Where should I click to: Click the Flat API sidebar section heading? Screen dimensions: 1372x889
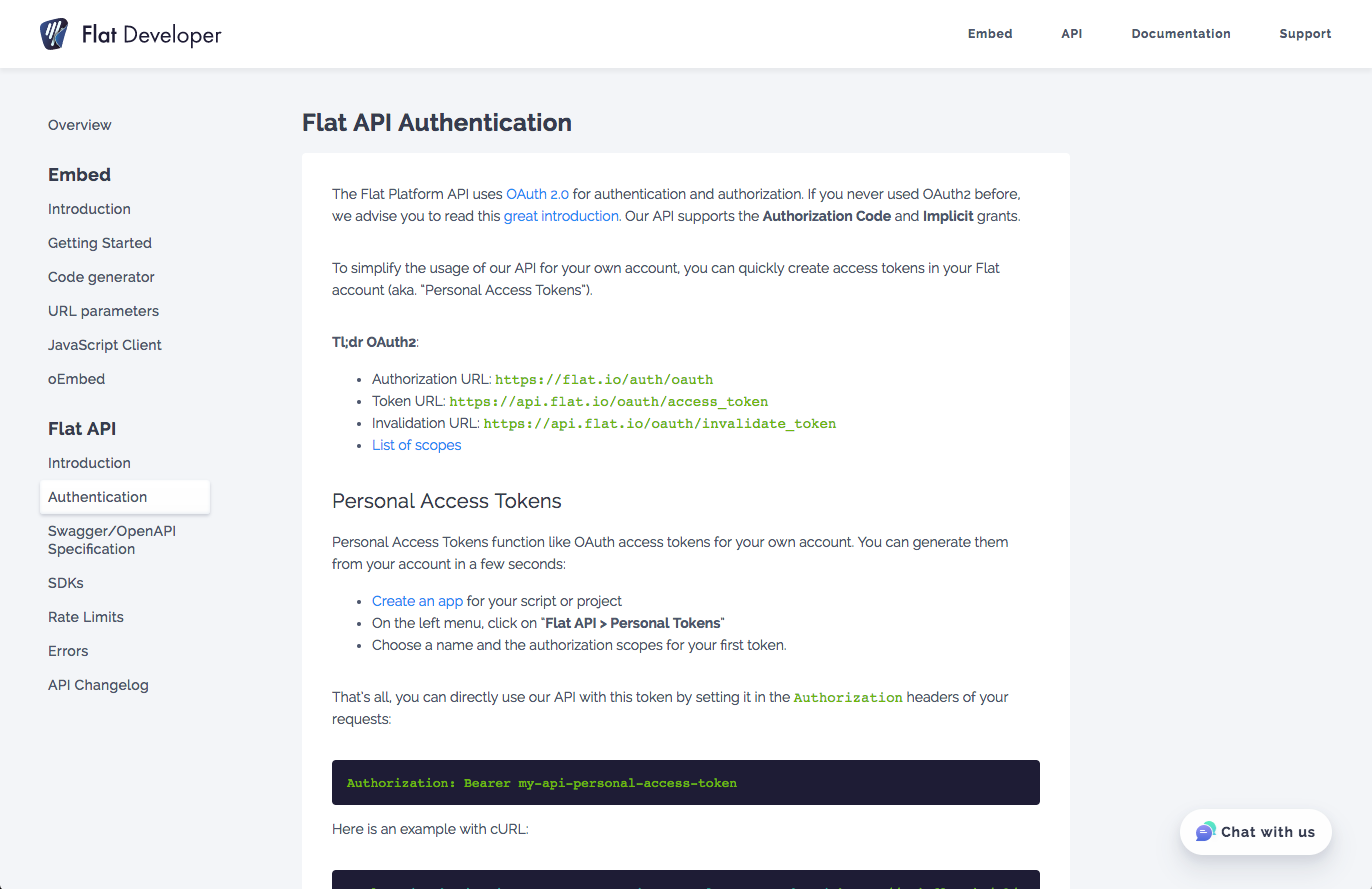click(x=82, y=429)
